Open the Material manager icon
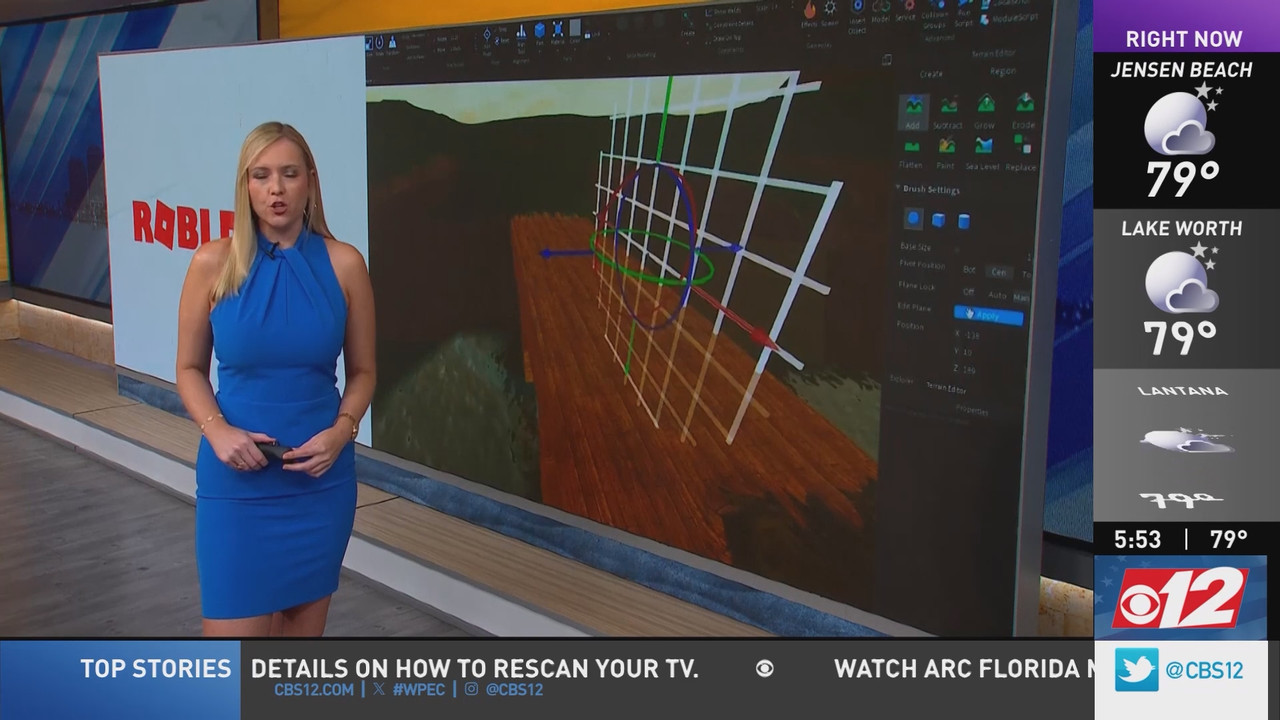This screenshot has width=1280, height=720. coord(558,29)
